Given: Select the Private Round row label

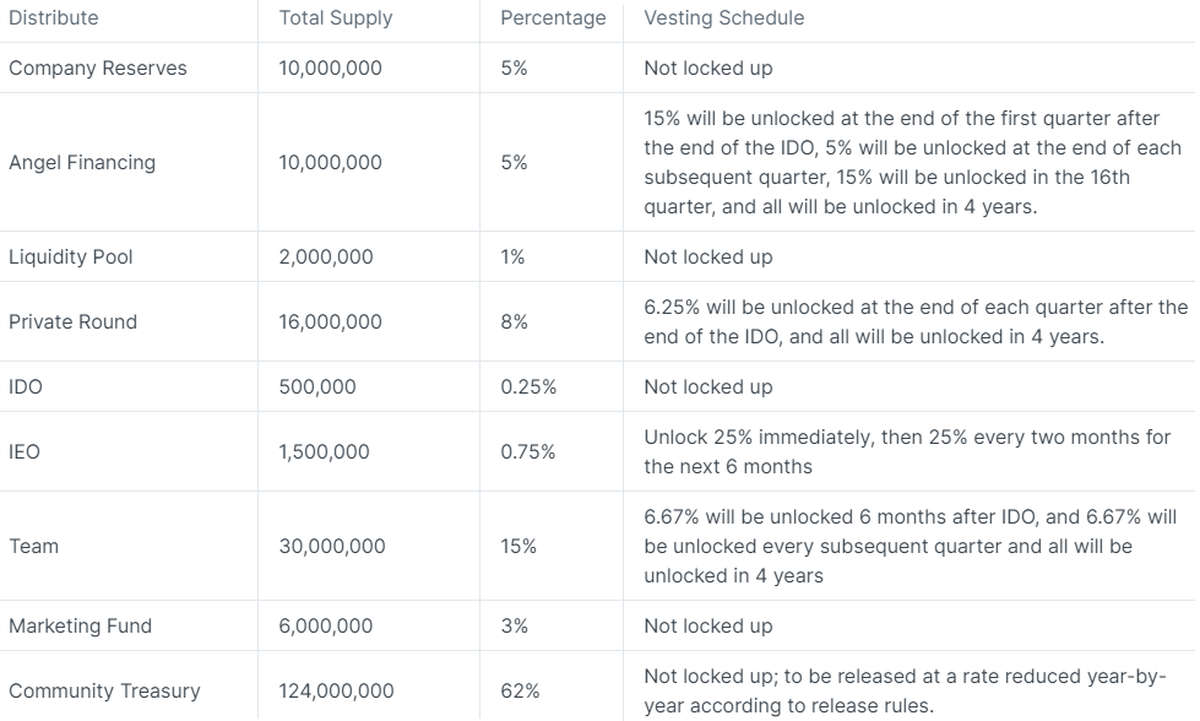Looking at the screenshot, I should click(73, 322).
